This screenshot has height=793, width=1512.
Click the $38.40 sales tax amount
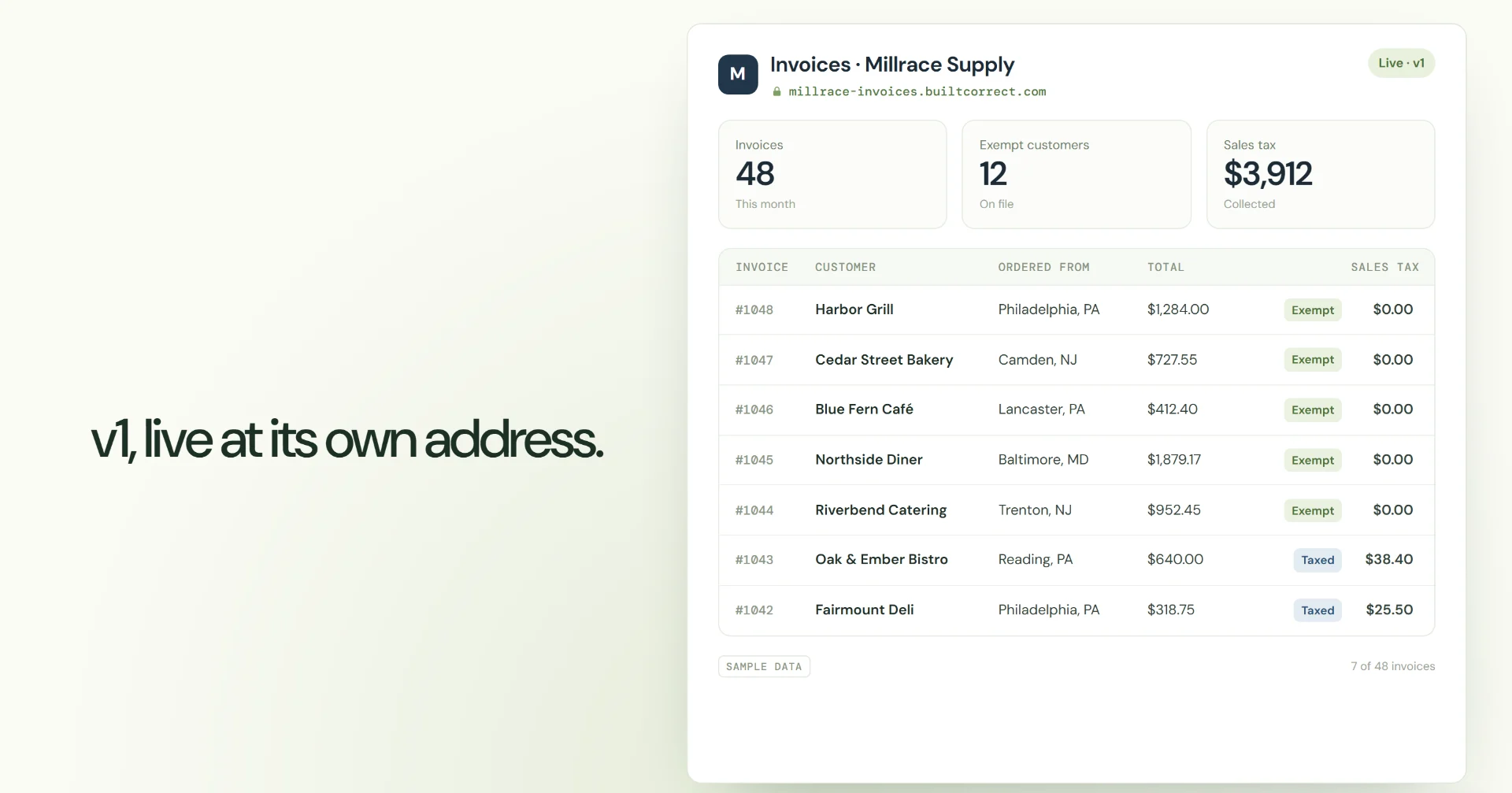(x=1389, y=560)
